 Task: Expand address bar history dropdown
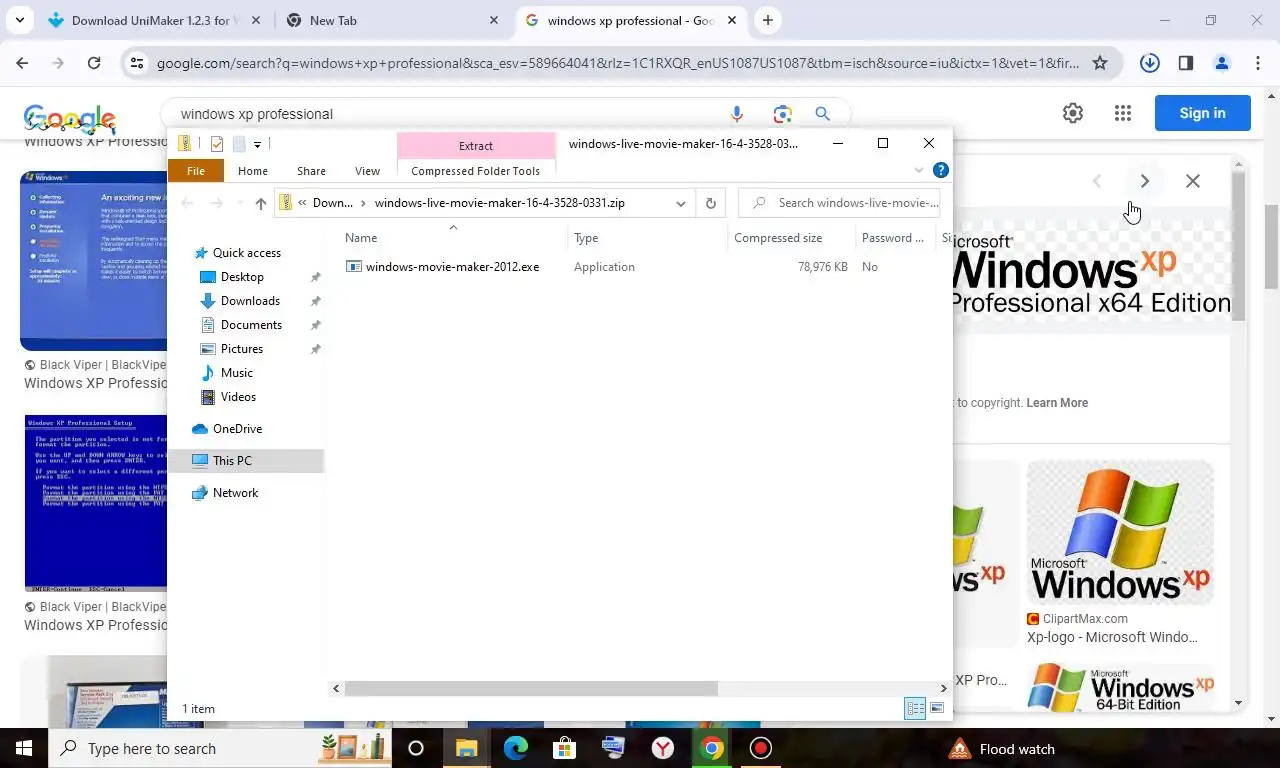(x=681, y=203)
